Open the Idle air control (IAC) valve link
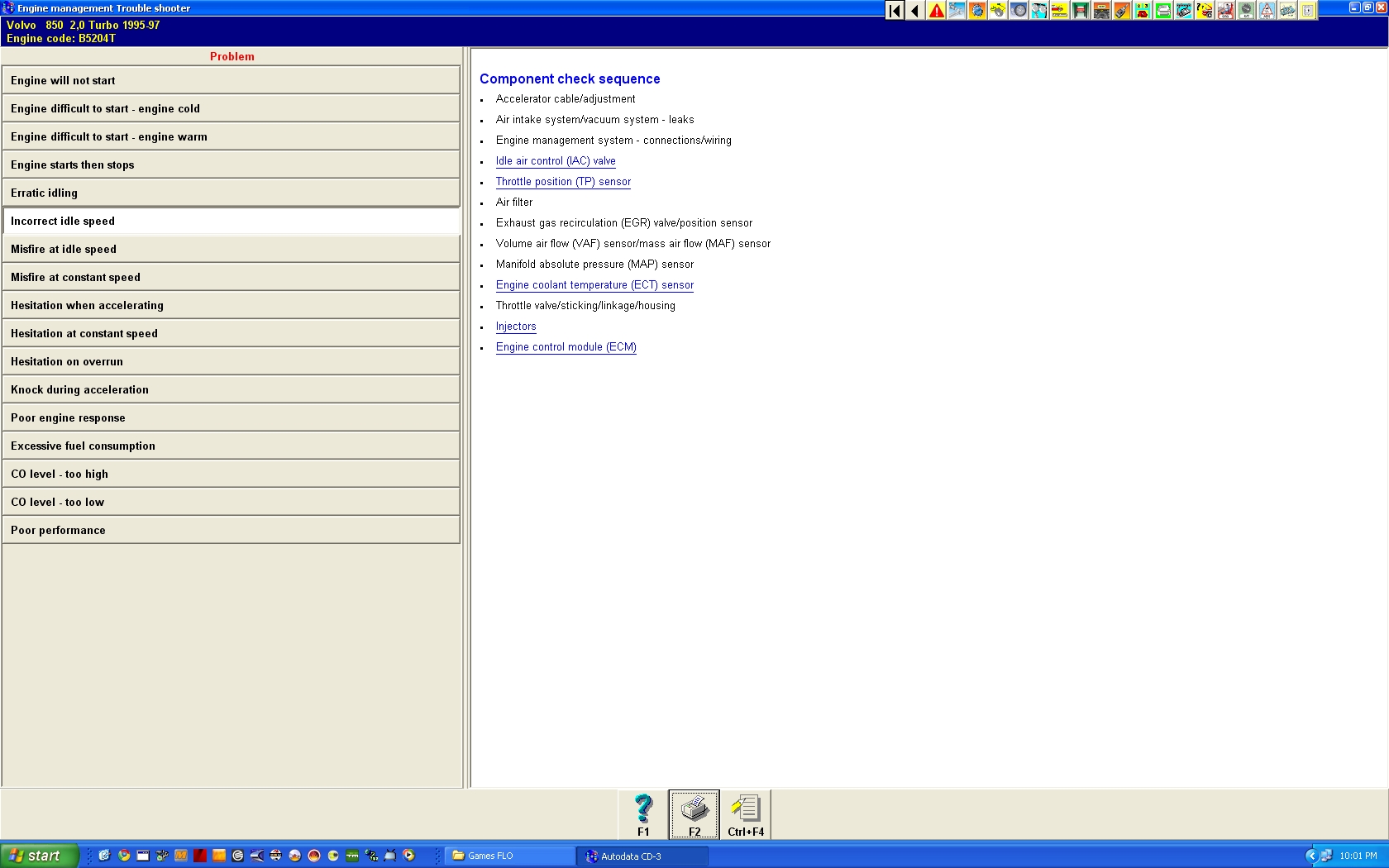The height and width of the screenshot is (868, 1389). pyautogui.click(x=556, y=161)
